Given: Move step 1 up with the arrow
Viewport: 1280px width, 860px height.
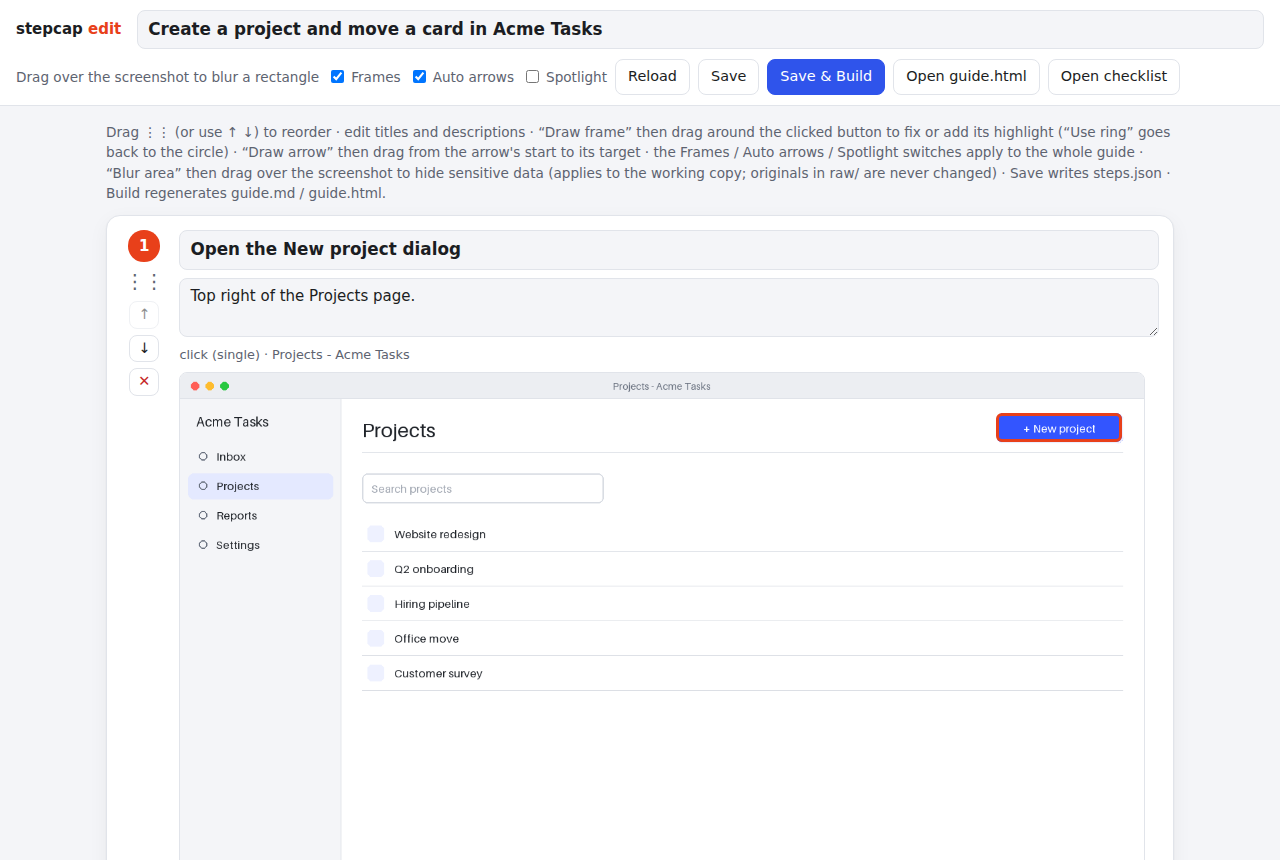Looking at the screenshot, I should tap(144, 315).
